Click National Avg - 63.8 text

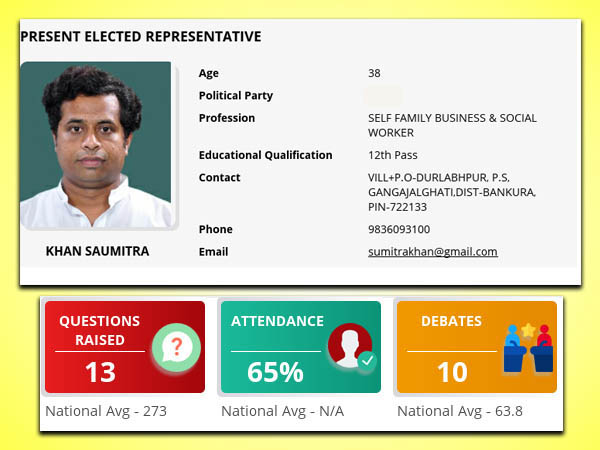pyautogui.click(x=460, y=411)
